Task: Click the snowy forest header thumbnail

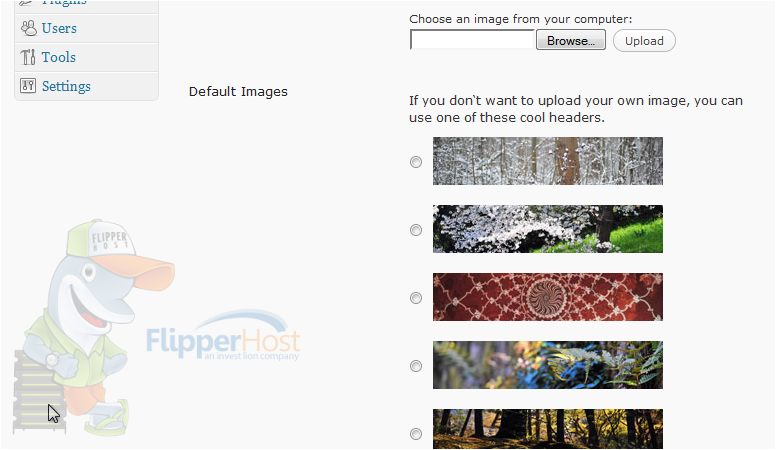Action: tap(548, 161)
